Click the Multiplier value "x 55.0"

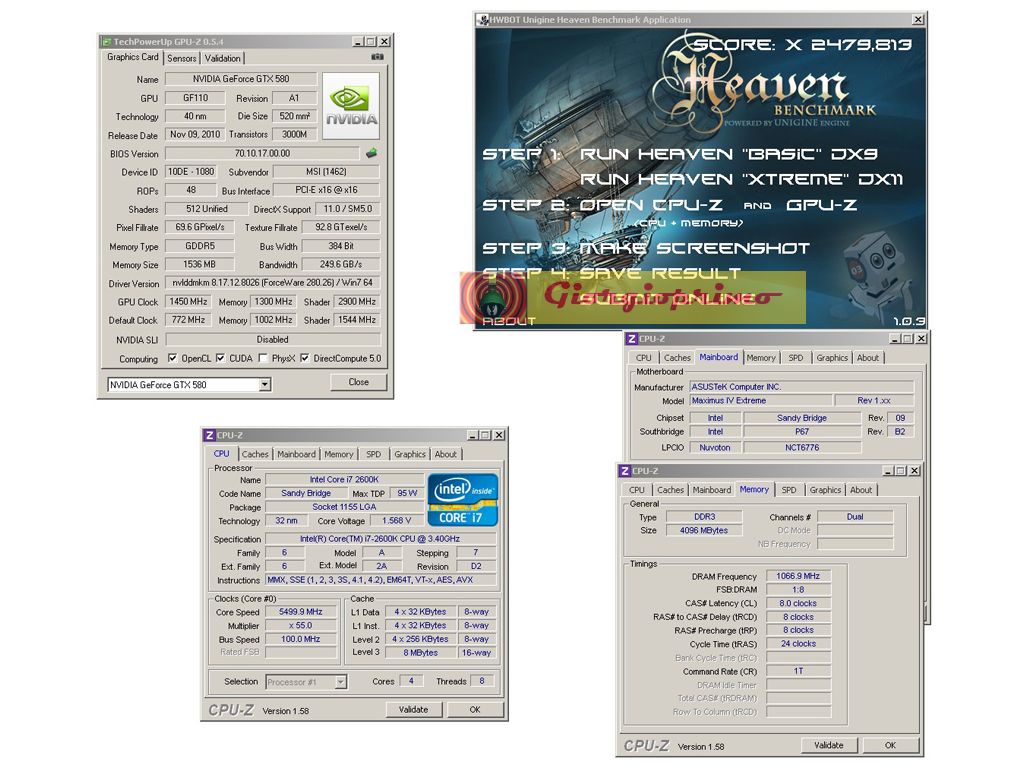pos(300,626)
